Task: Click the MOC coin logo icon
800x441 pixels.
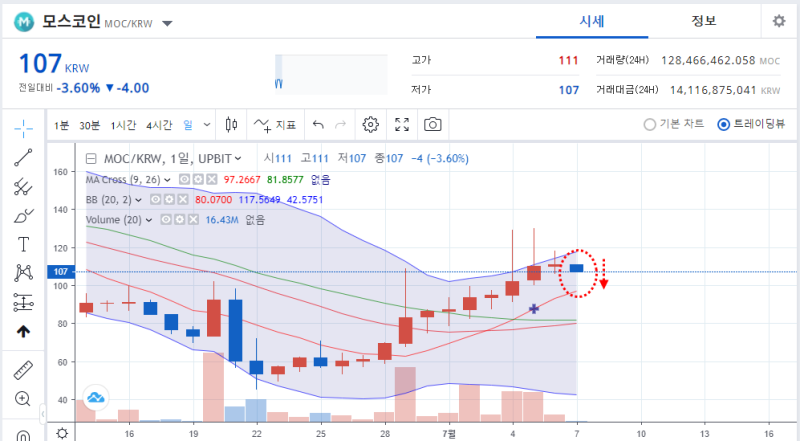Action: pos(24,22)
